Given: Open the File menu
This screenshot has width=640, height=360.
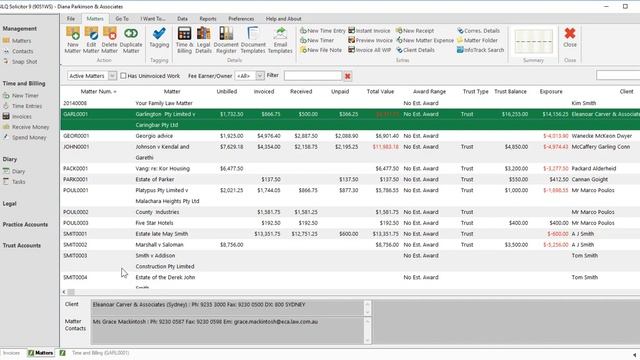Looking at the screenshot, I should click(x=71, y=19).
